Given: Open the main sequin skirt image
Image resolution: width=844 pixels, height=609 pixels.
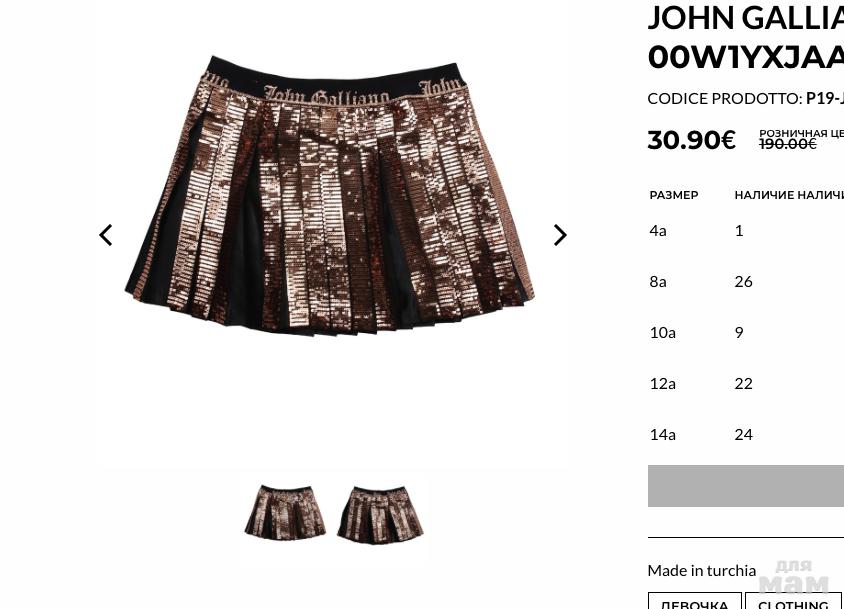Looking at the screenshot, I should (x=330, y=195).
